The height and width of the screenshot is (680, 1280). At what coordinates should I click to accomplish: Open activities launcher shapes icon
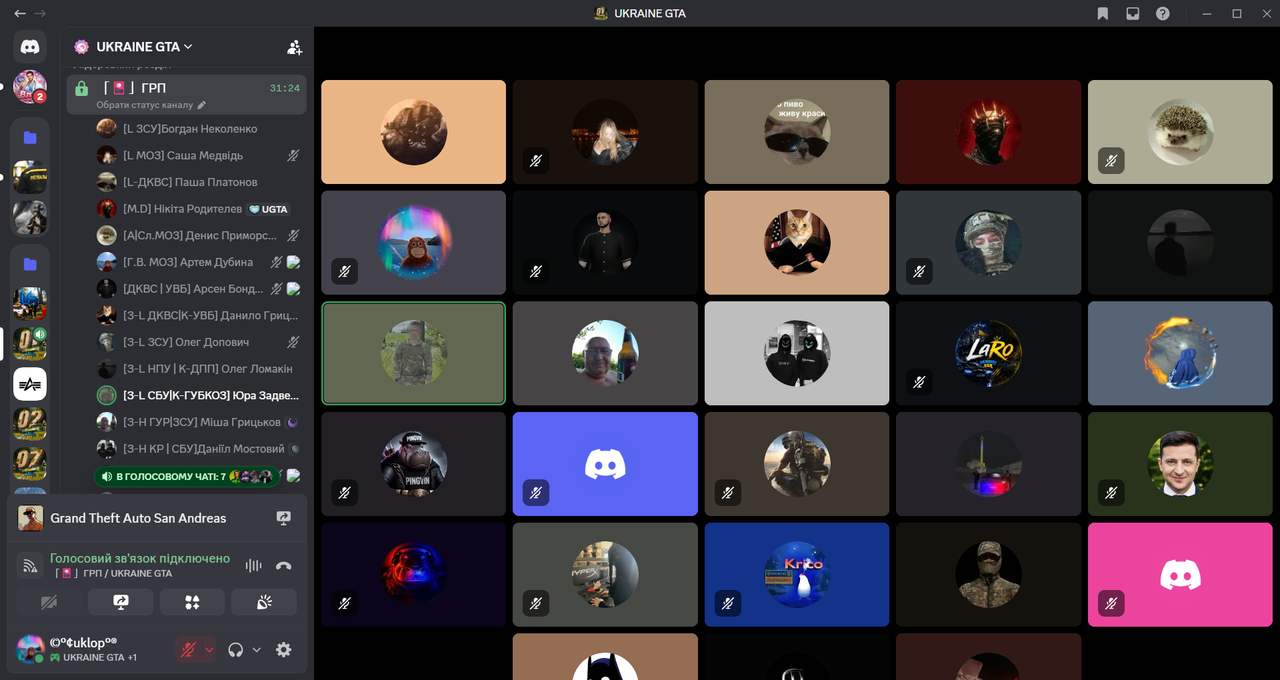[x=192, y=602]
